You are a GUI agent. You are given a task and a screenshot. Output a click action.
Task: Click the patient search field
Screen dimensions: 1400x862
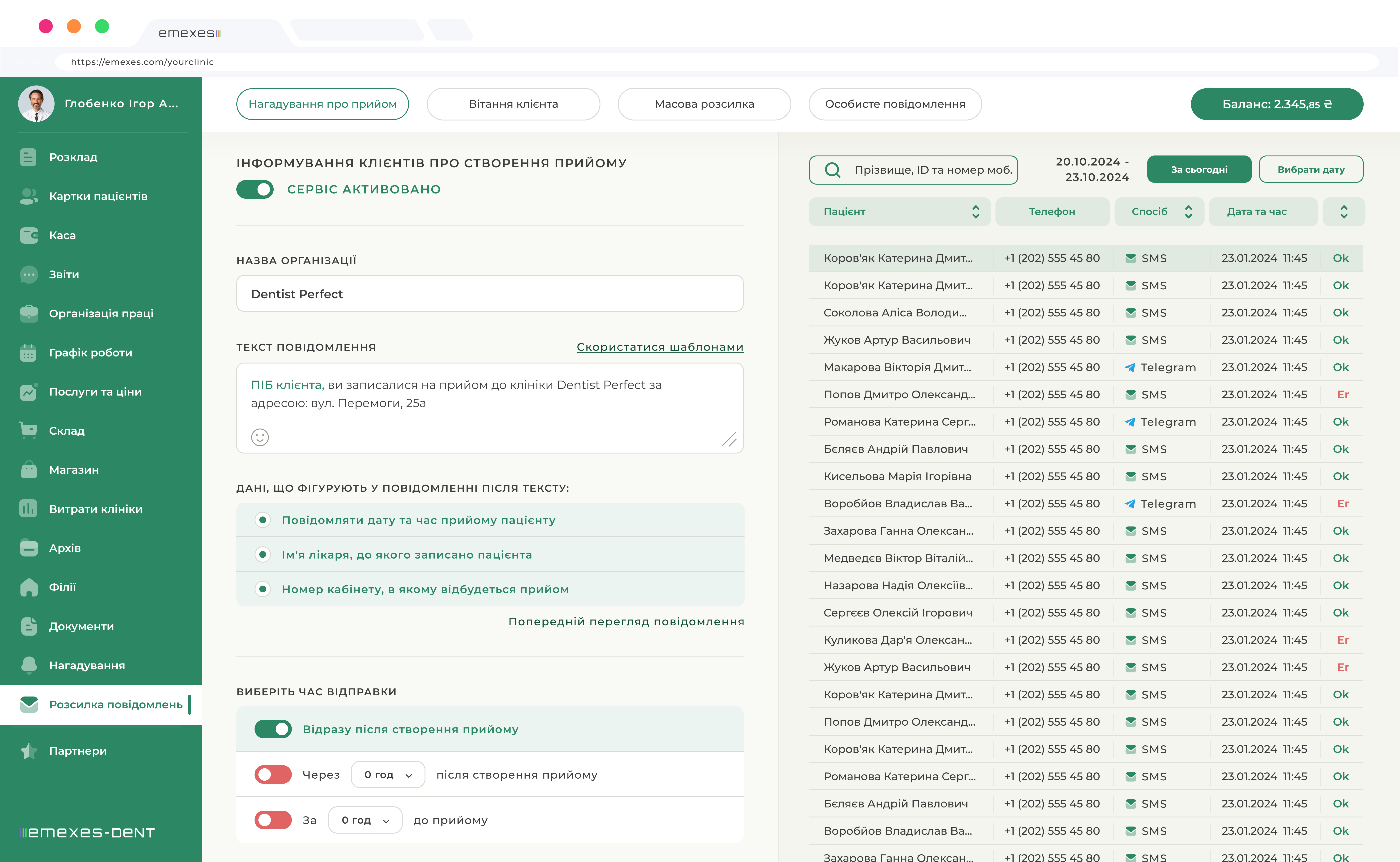click(x=913, y=170)
